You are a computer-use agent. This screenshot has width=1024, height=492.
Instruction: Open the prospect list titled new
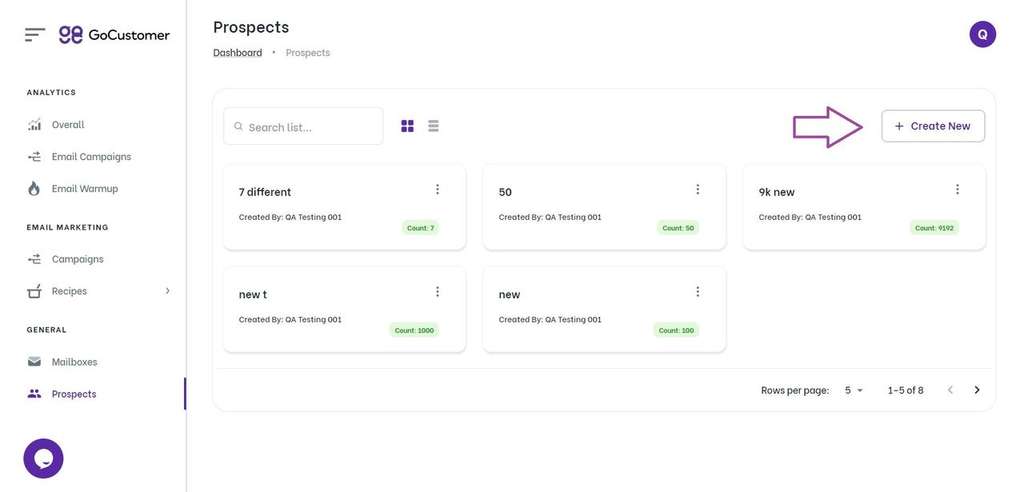point(604,309)
